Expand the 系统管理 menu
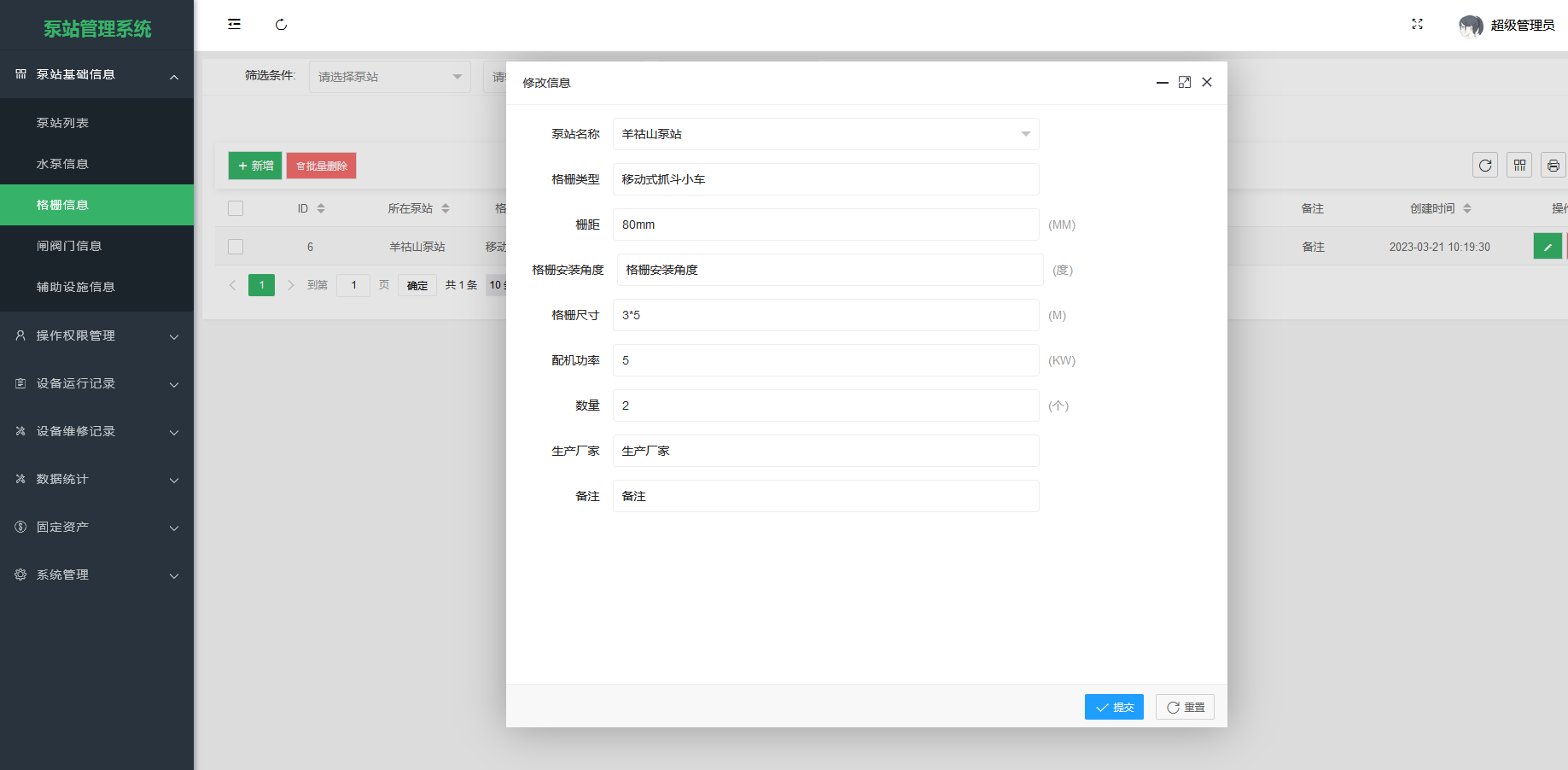 96,575
